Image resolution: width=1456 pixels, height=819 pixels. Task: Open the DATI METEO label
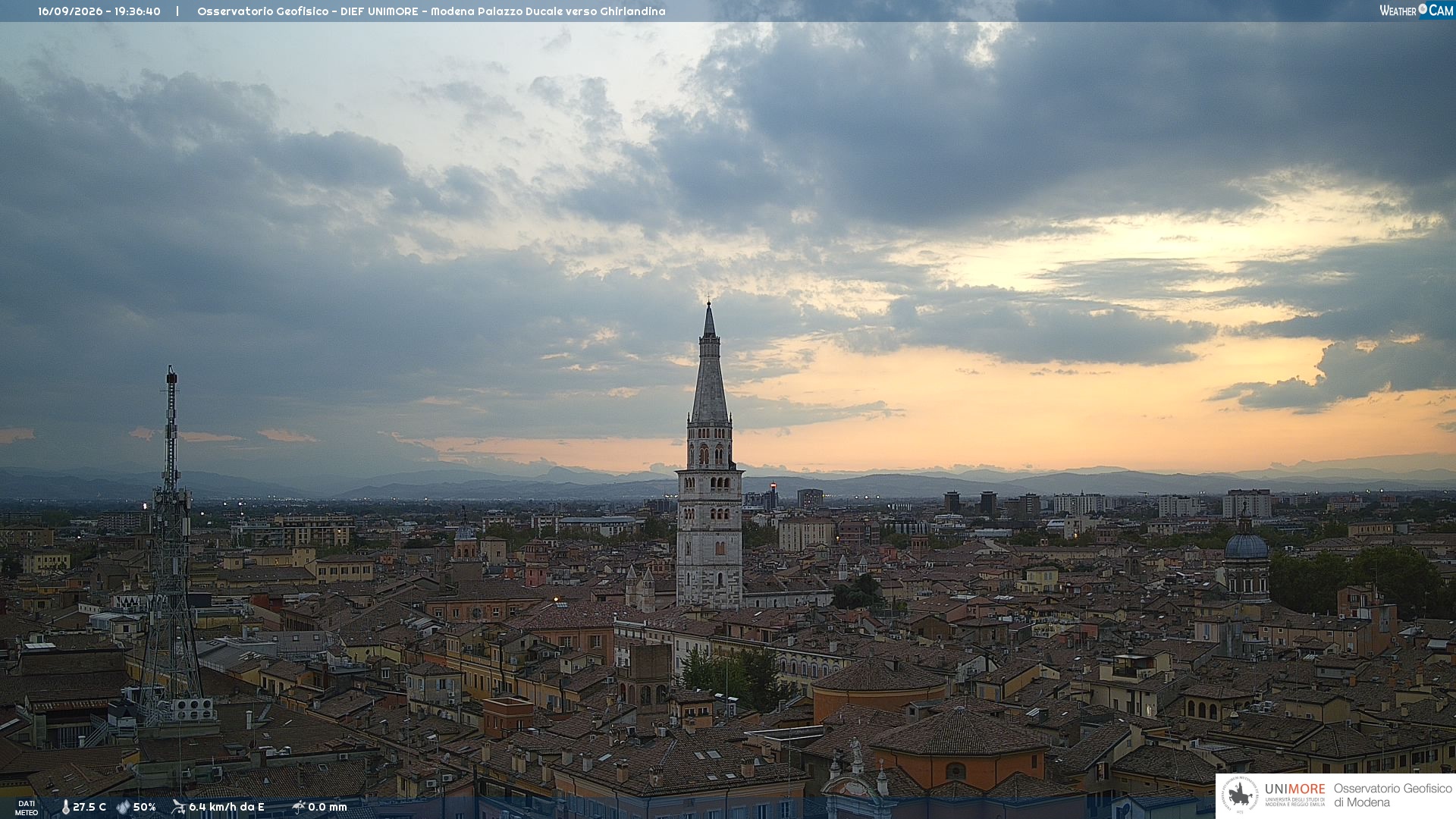[x=27, y=808]
